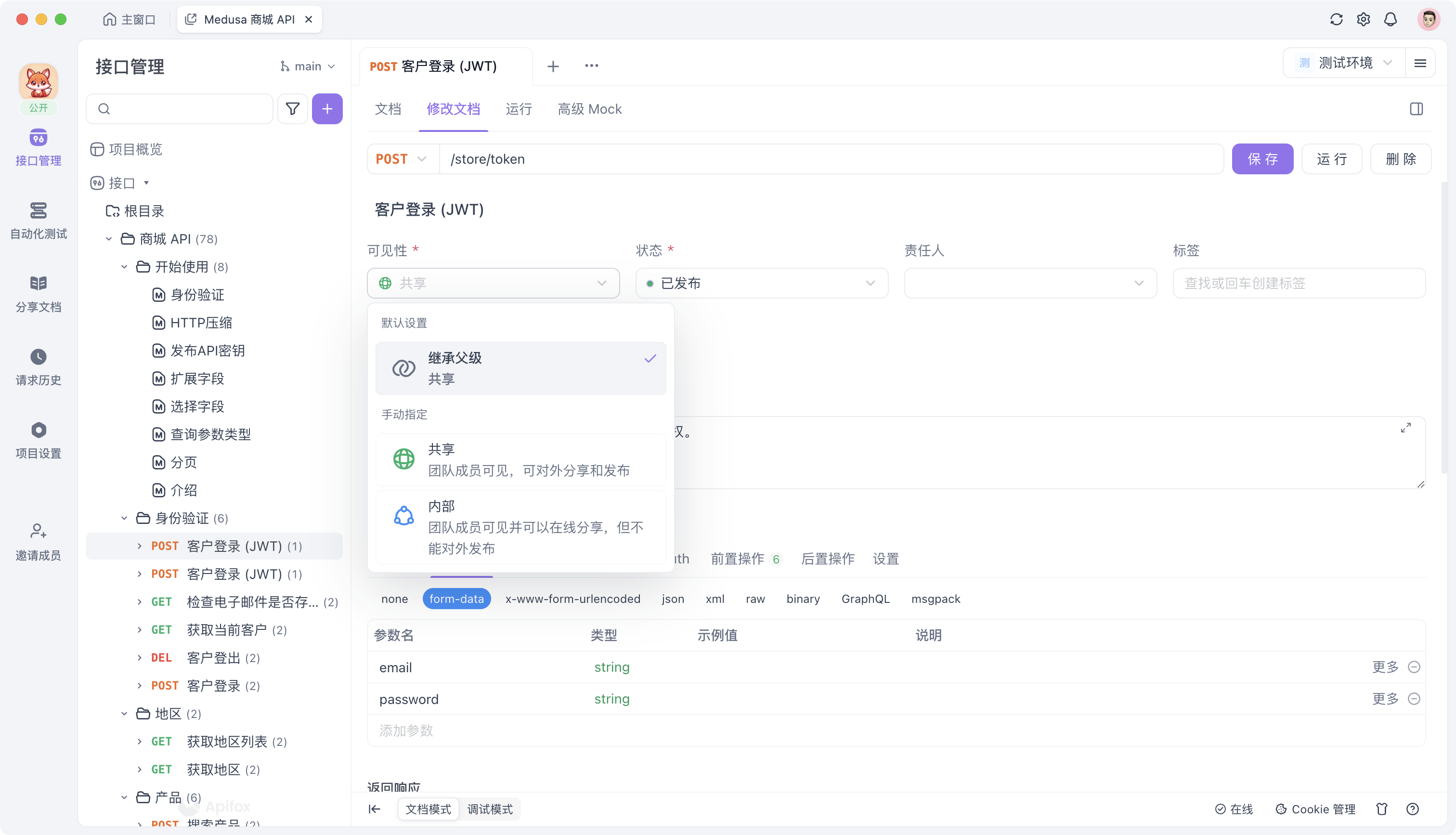Open the 自动化测试 panel in sidebar
This screenshot has width=1456, height=835.
point(38,221)
